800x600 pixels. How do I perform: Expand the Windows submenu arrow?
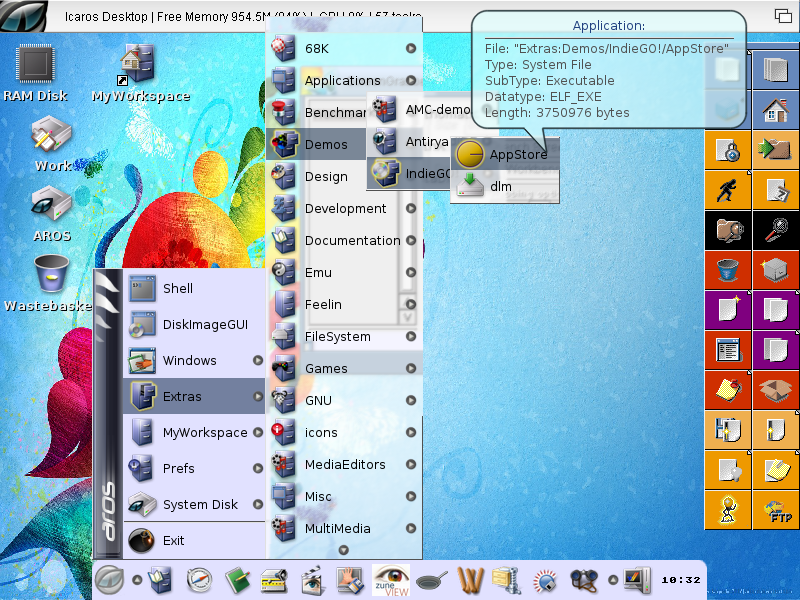point(258,360)
